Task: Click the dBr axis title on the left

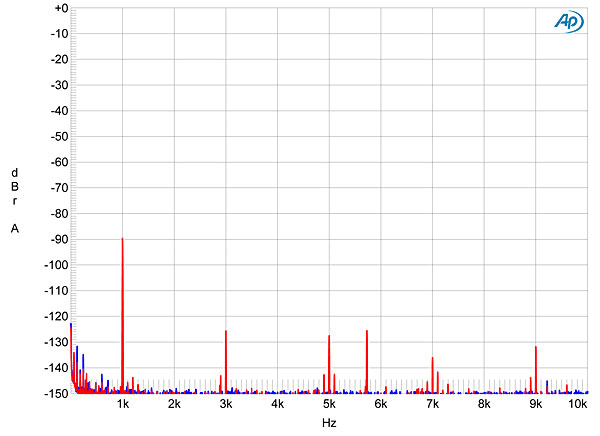Action: pyautogui.click(x=14, y=186)
